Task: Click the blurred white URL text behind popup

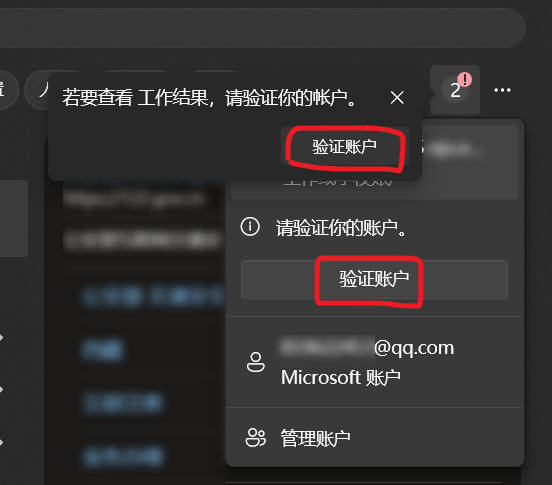Action: pyautogui.click(x=134, y=200)
